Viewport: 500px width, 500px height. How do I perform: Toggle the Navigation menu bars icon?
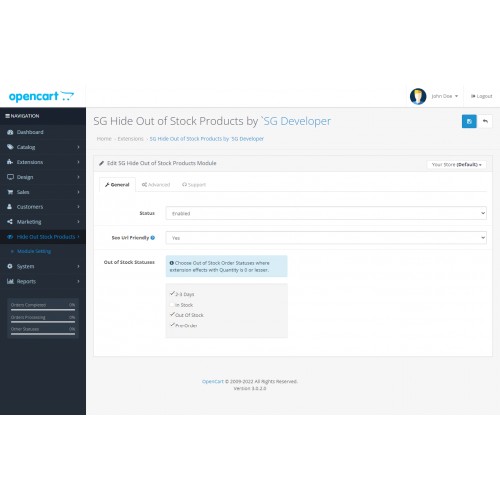pyautogui.click(x=7, y=116)
